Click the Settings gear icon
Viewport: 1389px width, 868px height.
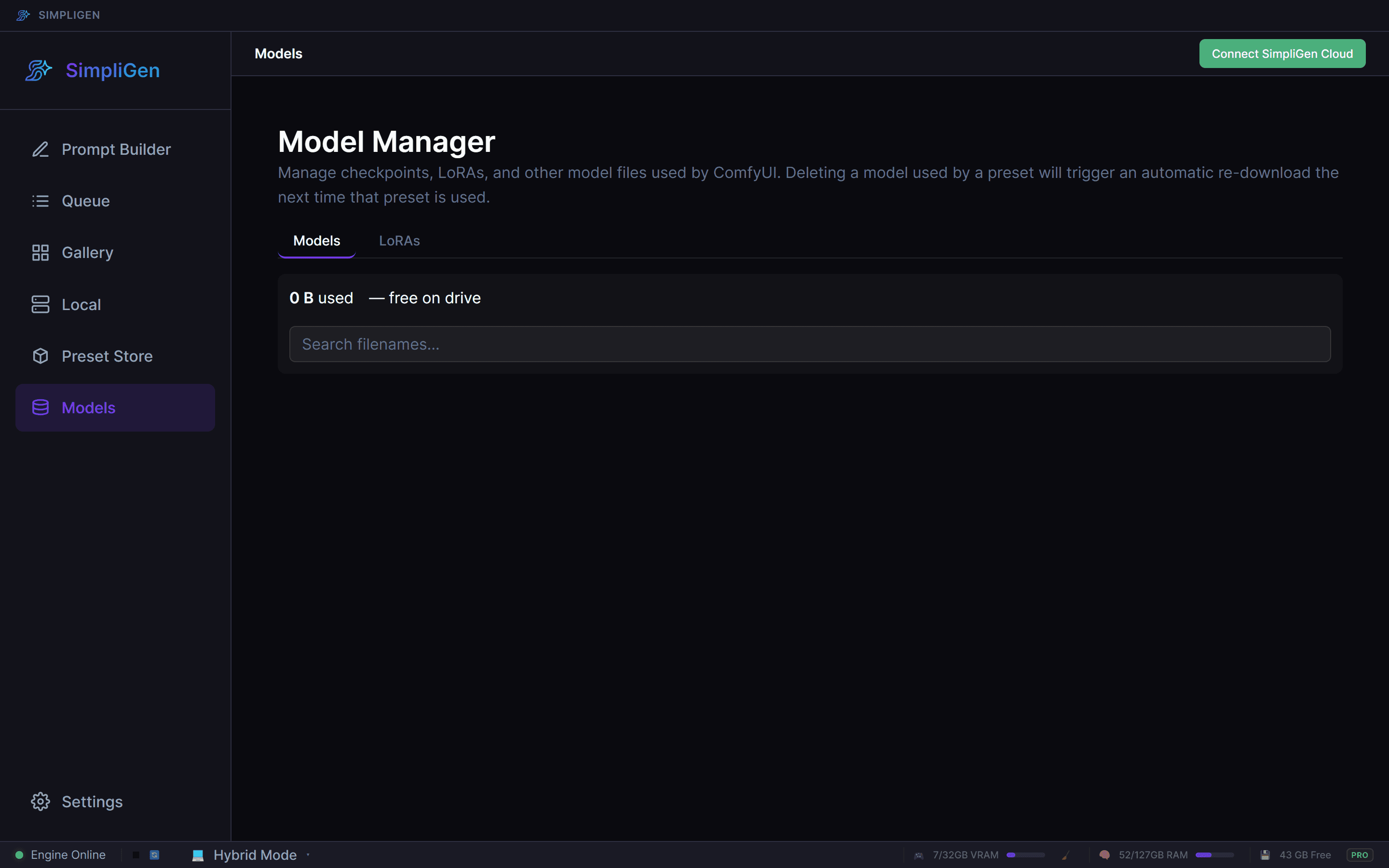click(40, 801)
